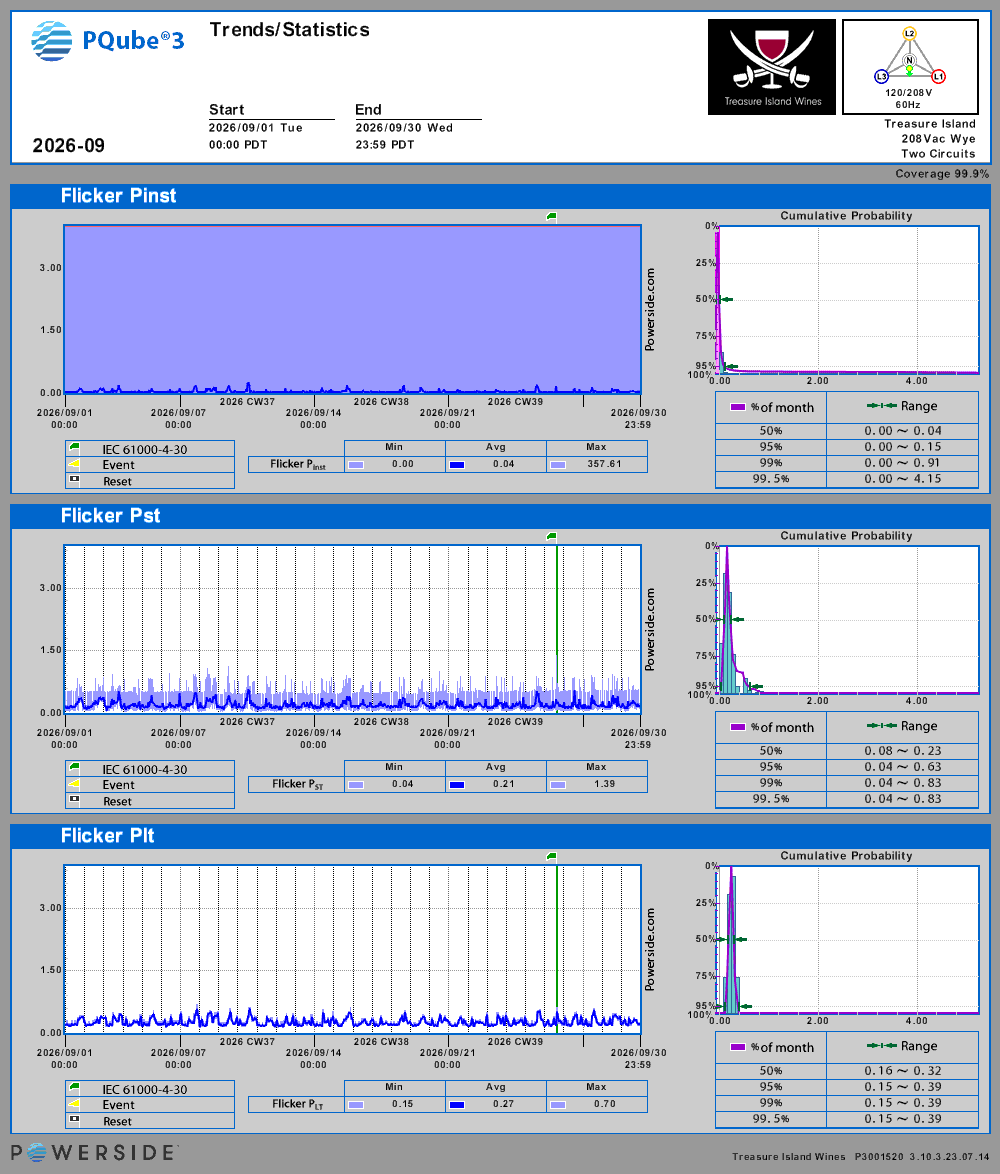
Task: Click the yellow Event legend icon in Flicker Pinst
Action: click(x=74, y=464)
